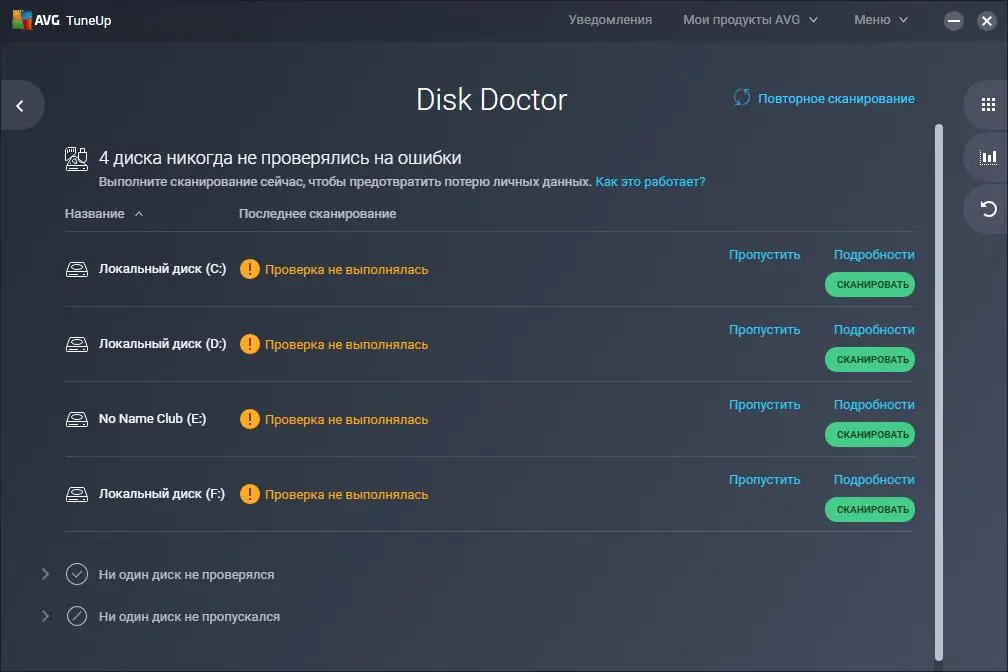Click 'Повторное сканирование' link
Image resolution: width=1008 pixels, height=672 pixels.
(836, 98)
